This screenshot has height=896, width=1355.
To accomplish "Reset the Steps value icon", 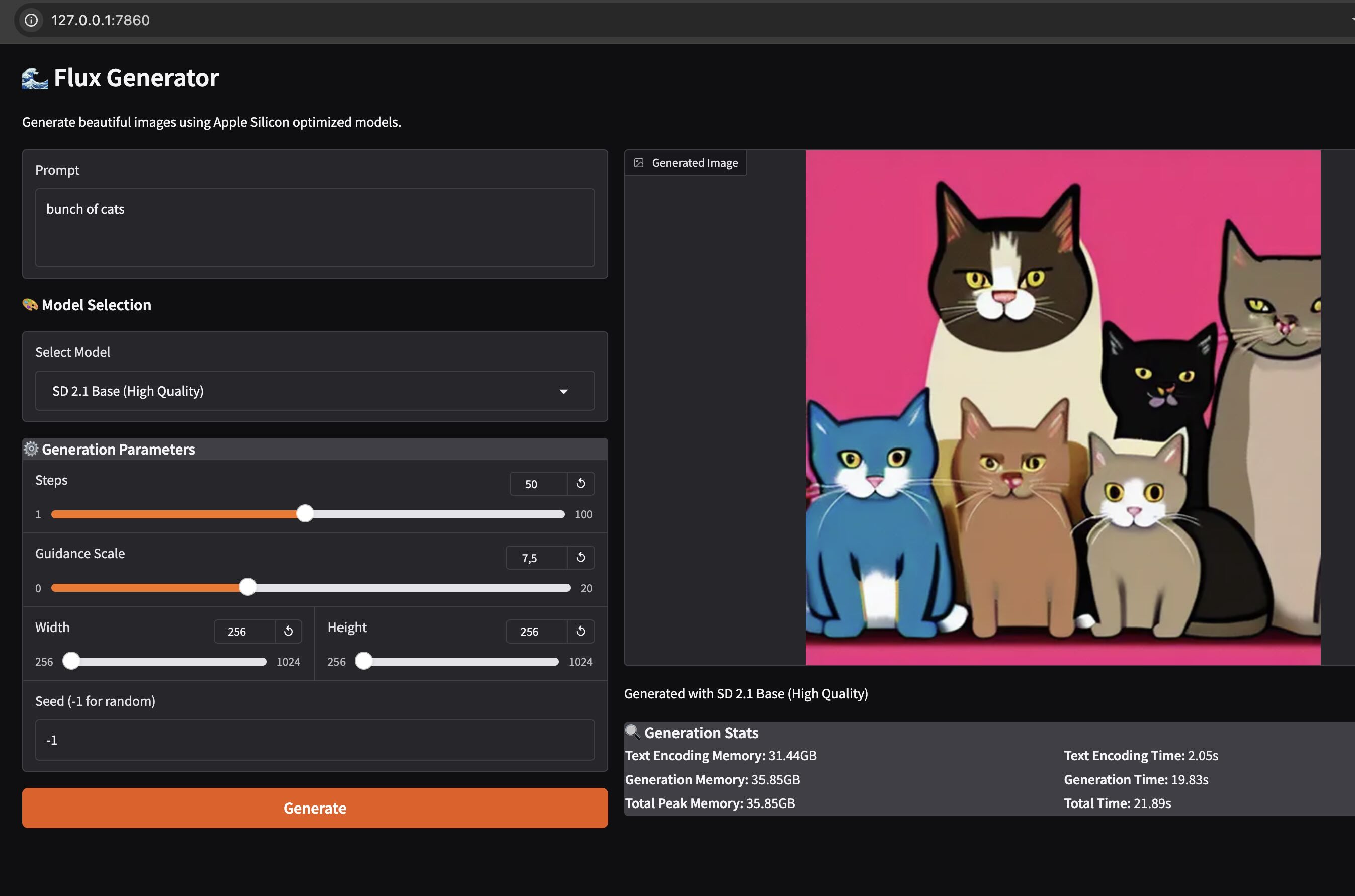I will coord(580,483).
